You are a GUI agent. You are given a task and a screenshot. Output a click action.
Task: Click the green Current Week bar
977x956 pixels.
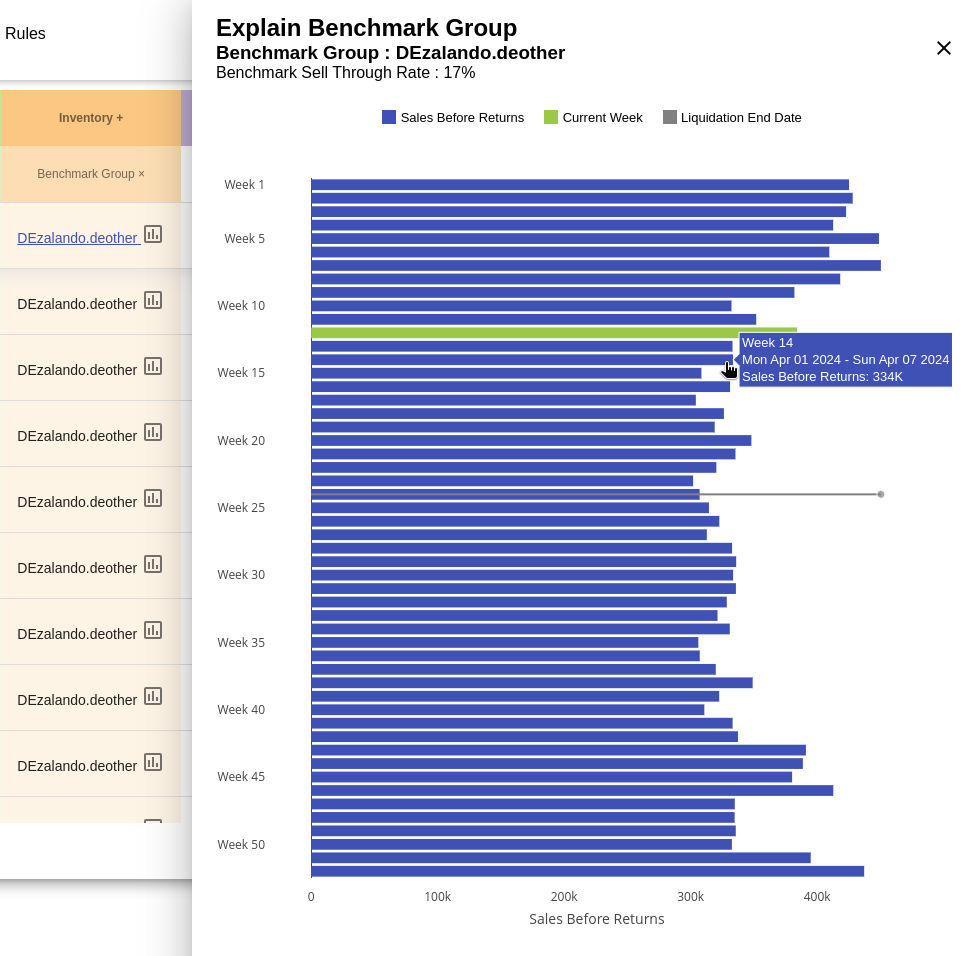point(554,333)
